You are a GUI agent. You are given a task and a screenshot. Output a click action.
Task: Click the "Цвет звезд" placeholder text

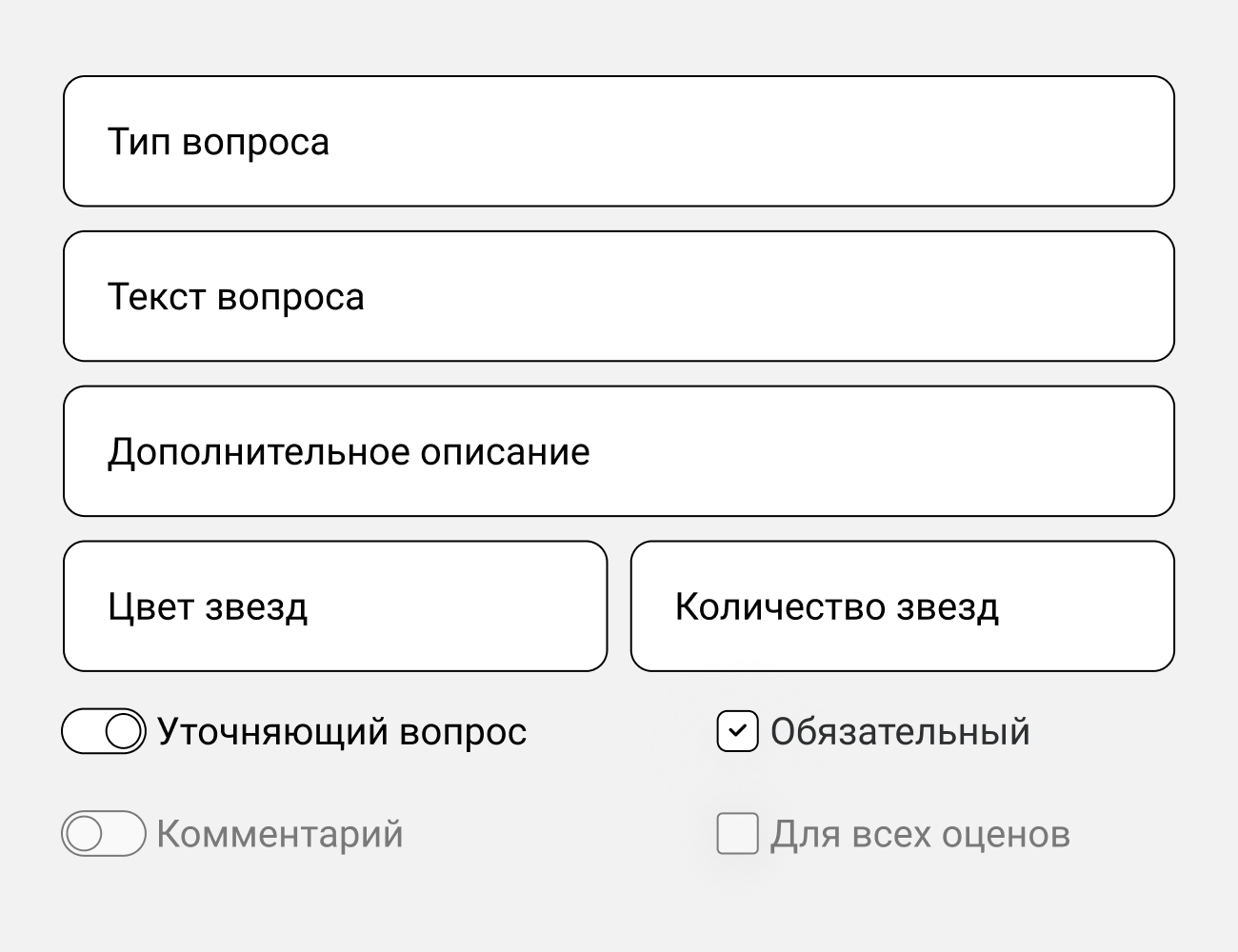click(208, 607)
